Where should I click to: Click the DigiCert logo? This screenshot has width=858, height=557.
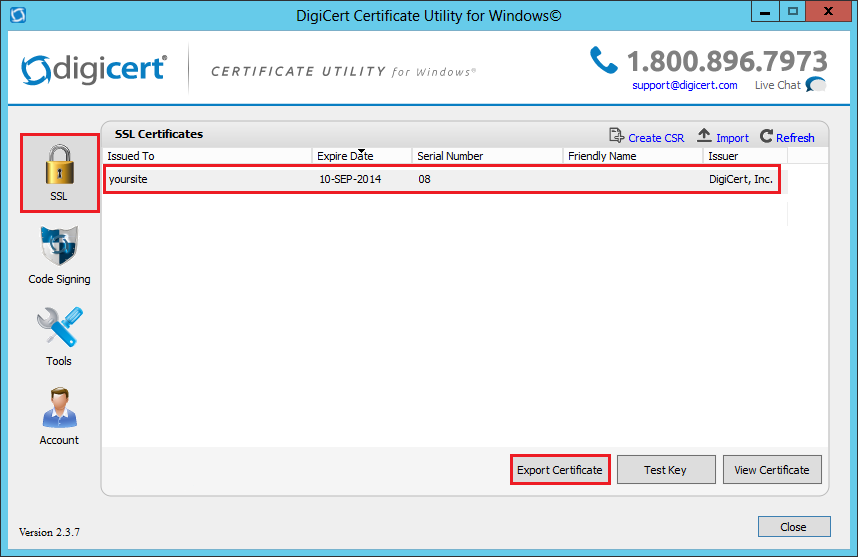pyautogui.click(x=94, y=69)
